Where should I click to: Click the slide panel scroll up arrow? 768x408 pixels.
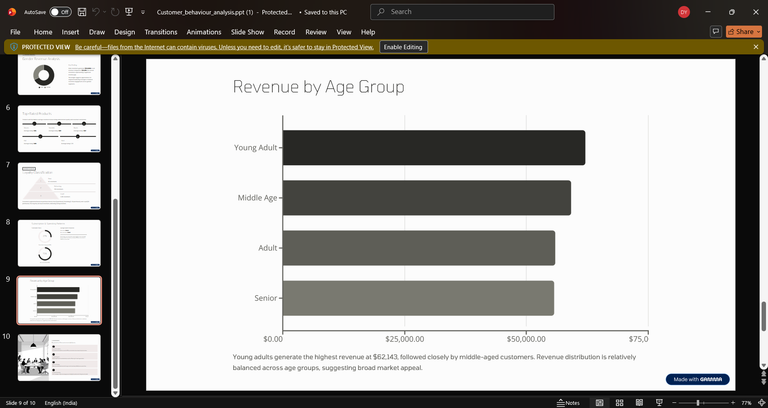(x=116, y=59)
